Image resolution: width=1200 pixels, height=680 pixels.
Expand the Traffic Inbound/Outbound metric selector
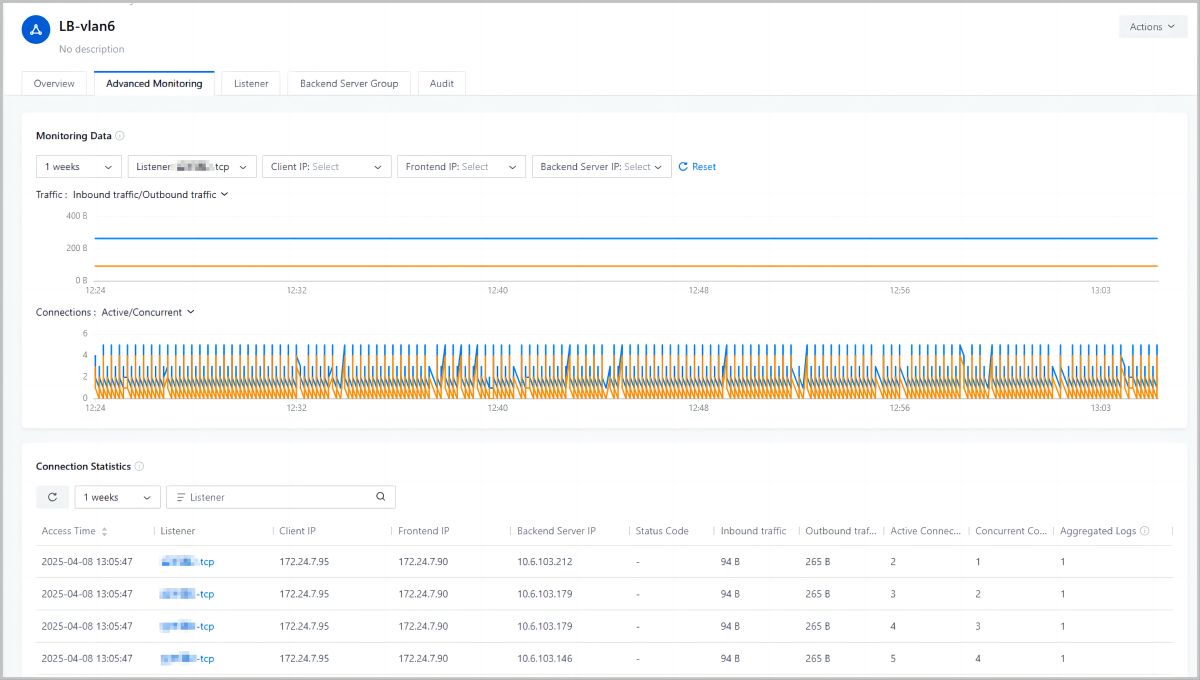tap(150, 195)
